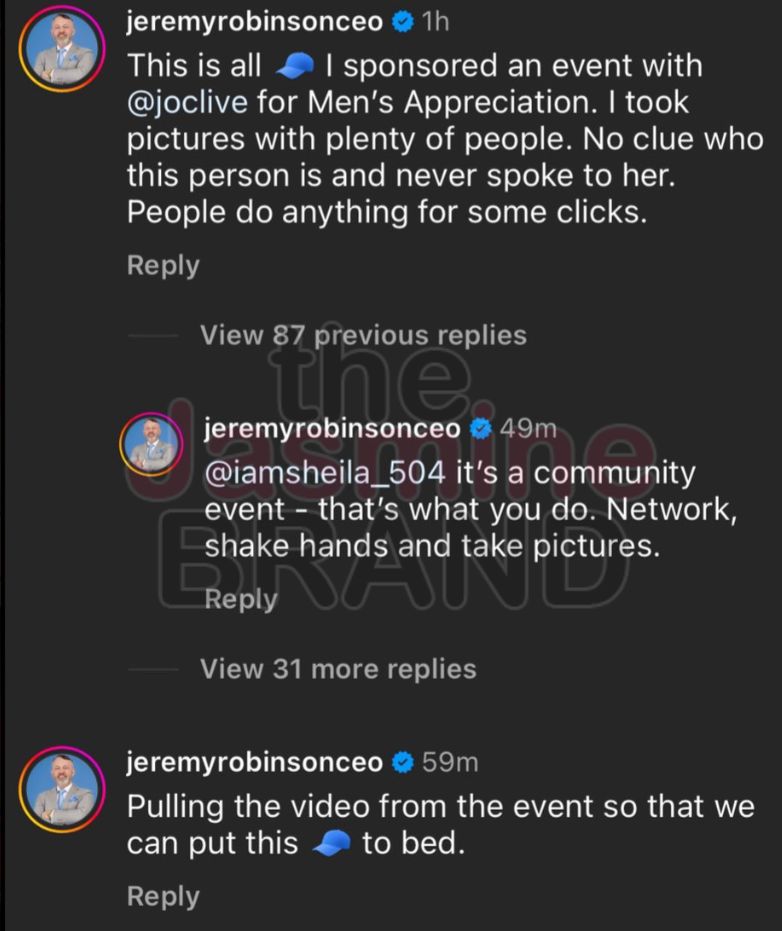Open jeremyrobinsonceo username on the 49m reply
The width and height of the screenshot is (782, 931).
click(334, 429)
